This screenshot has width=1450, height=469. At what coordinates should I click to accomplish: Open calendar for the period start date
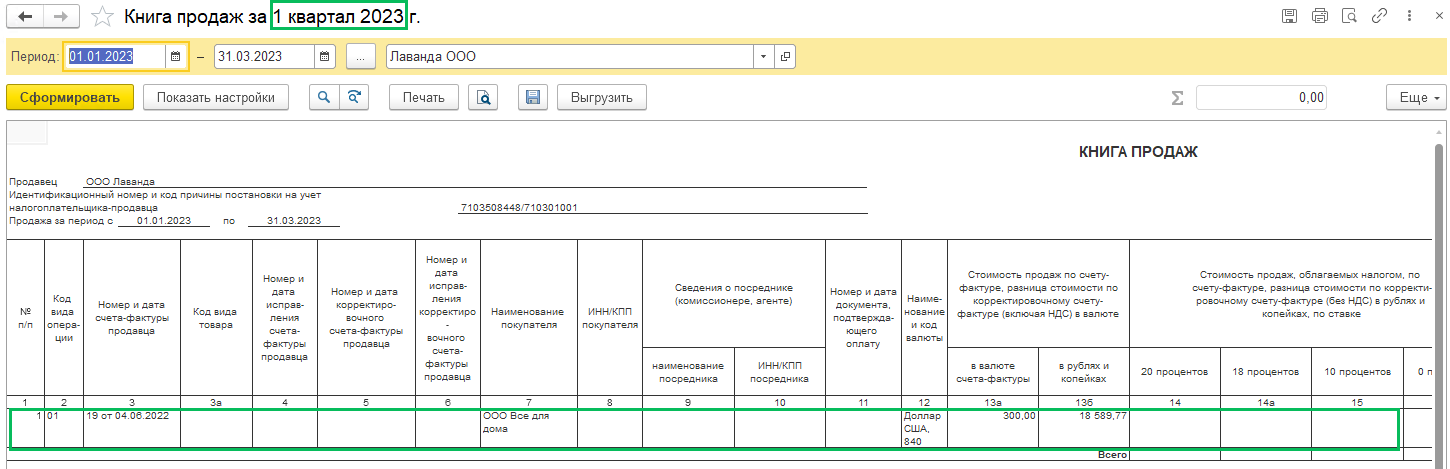(175, 57)
